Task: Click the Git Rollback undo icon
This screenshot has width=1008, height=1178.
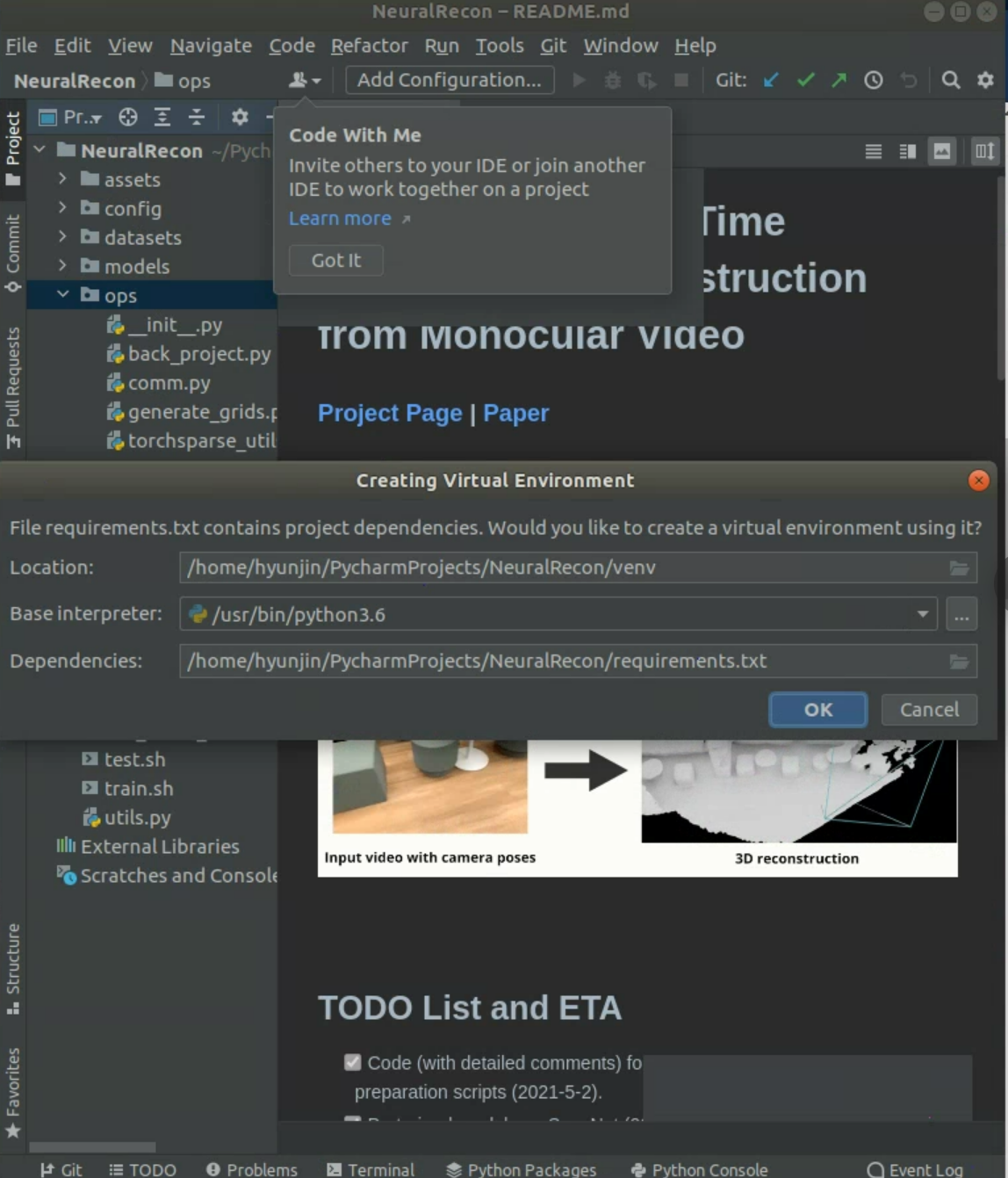Action: [909, 80]
